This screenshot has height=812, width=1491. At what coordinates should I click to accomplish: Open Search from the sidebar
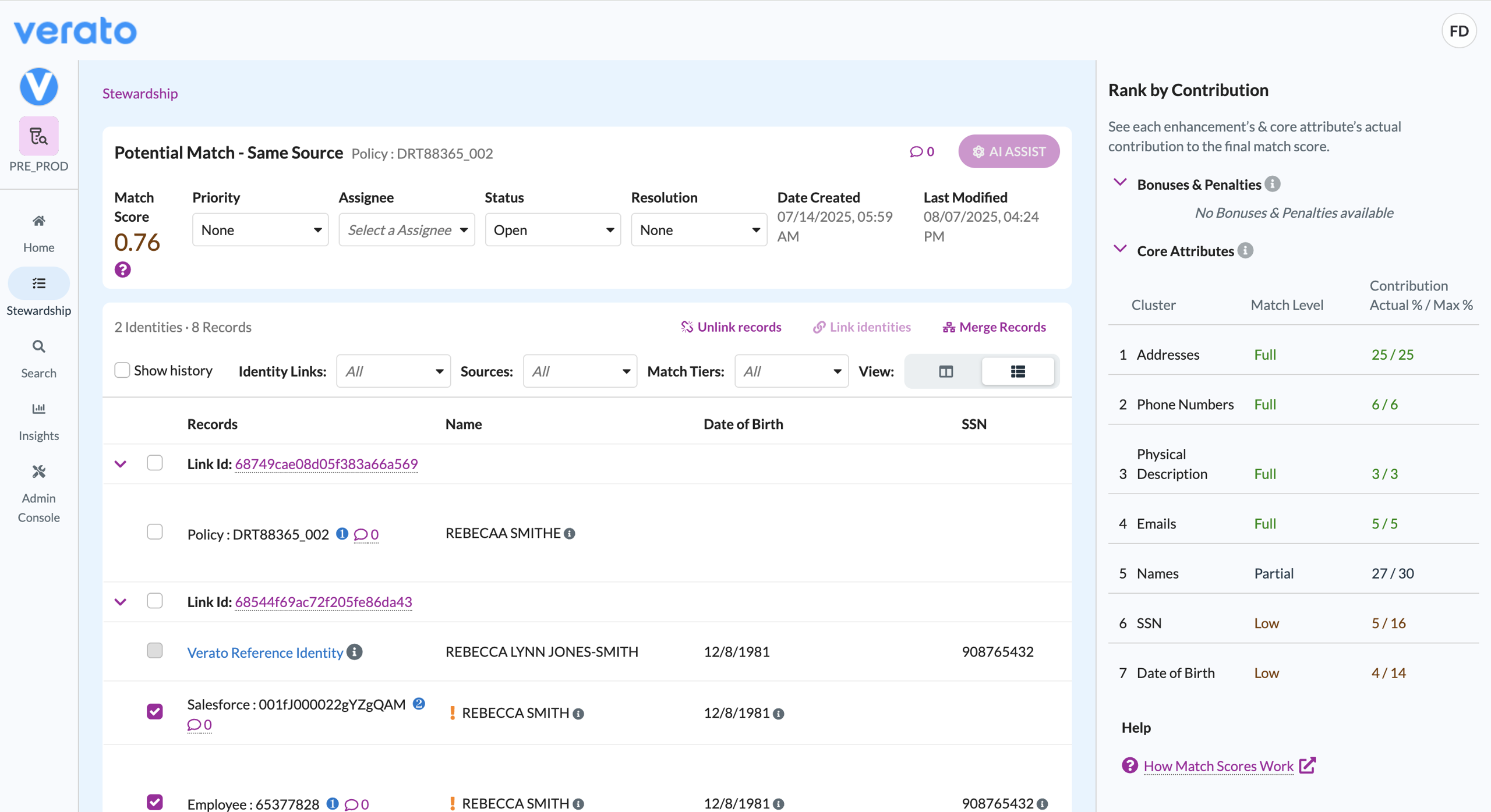pyautogui.click(x=38, y=347)
